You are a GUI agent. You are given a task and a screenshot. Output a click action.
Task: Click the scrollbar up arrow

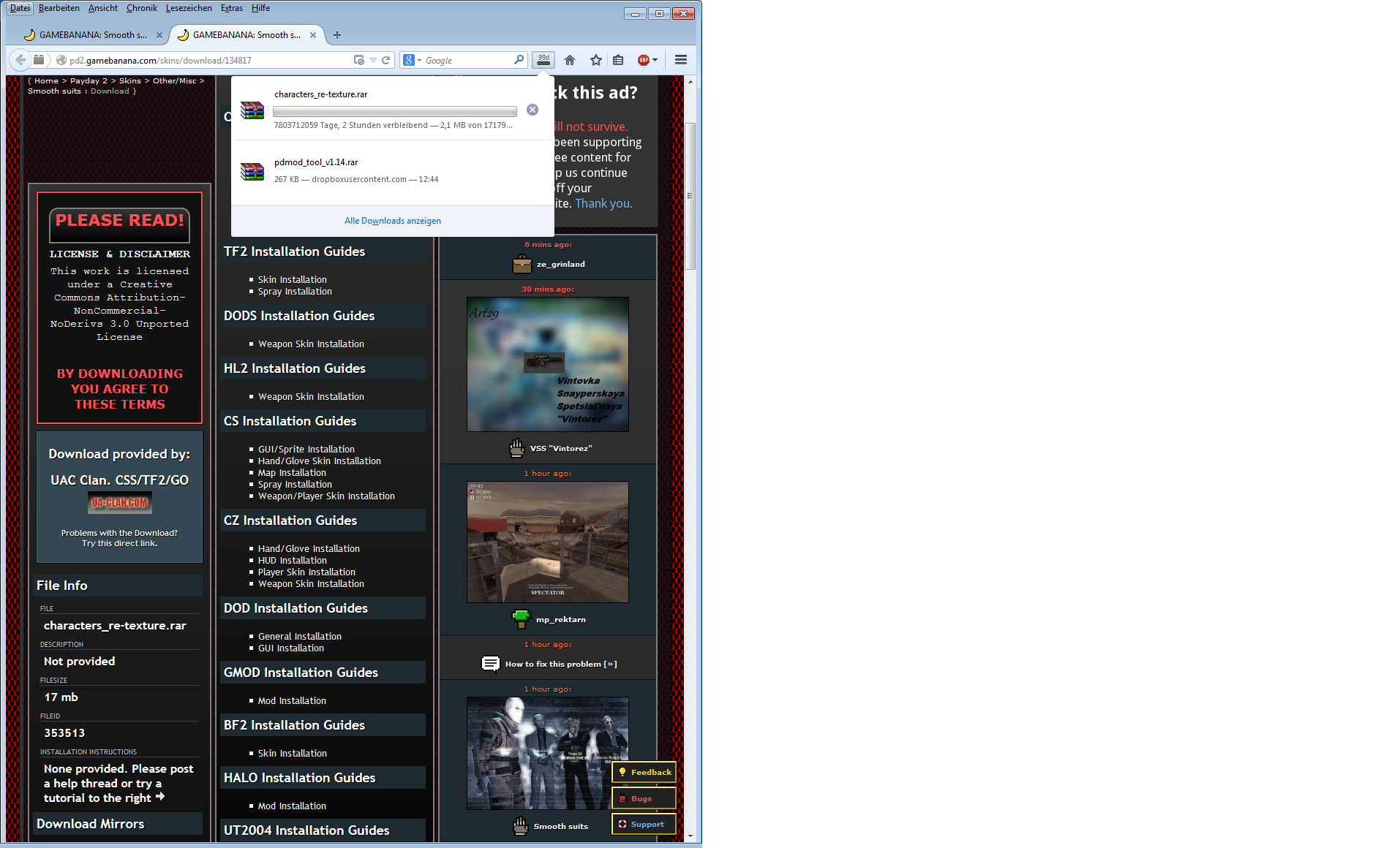pyautogui.click(x=690, y=82)
